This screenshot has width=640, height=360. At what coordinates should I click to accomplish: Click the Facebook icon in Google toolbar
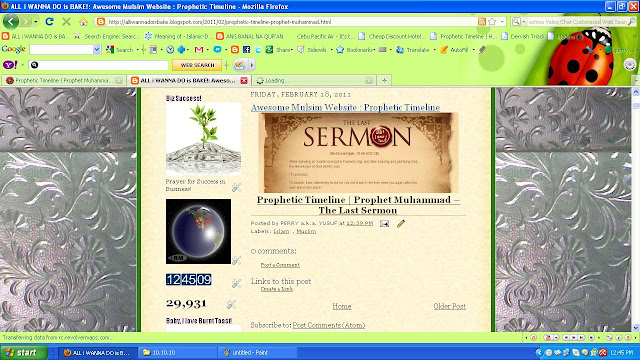tap(246, 50)
